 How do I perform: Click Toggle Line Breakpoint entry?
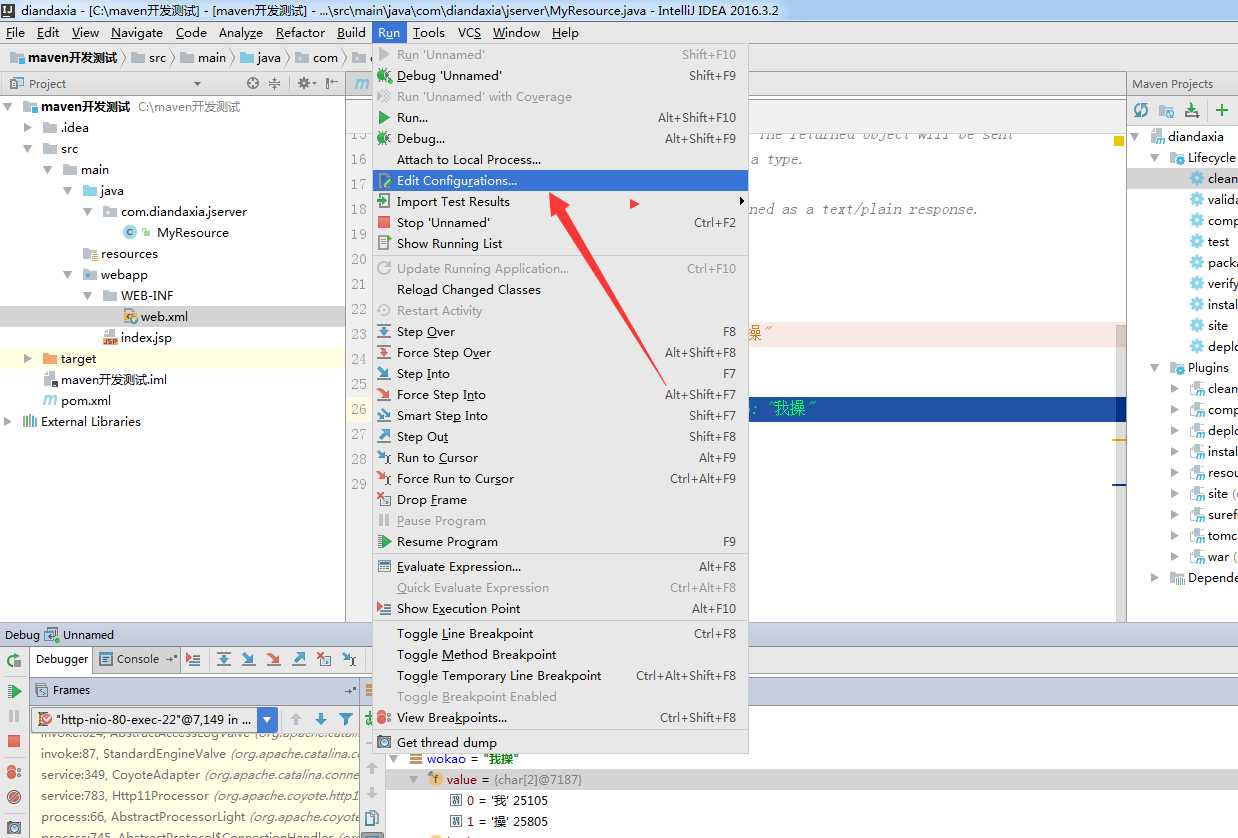560,634
